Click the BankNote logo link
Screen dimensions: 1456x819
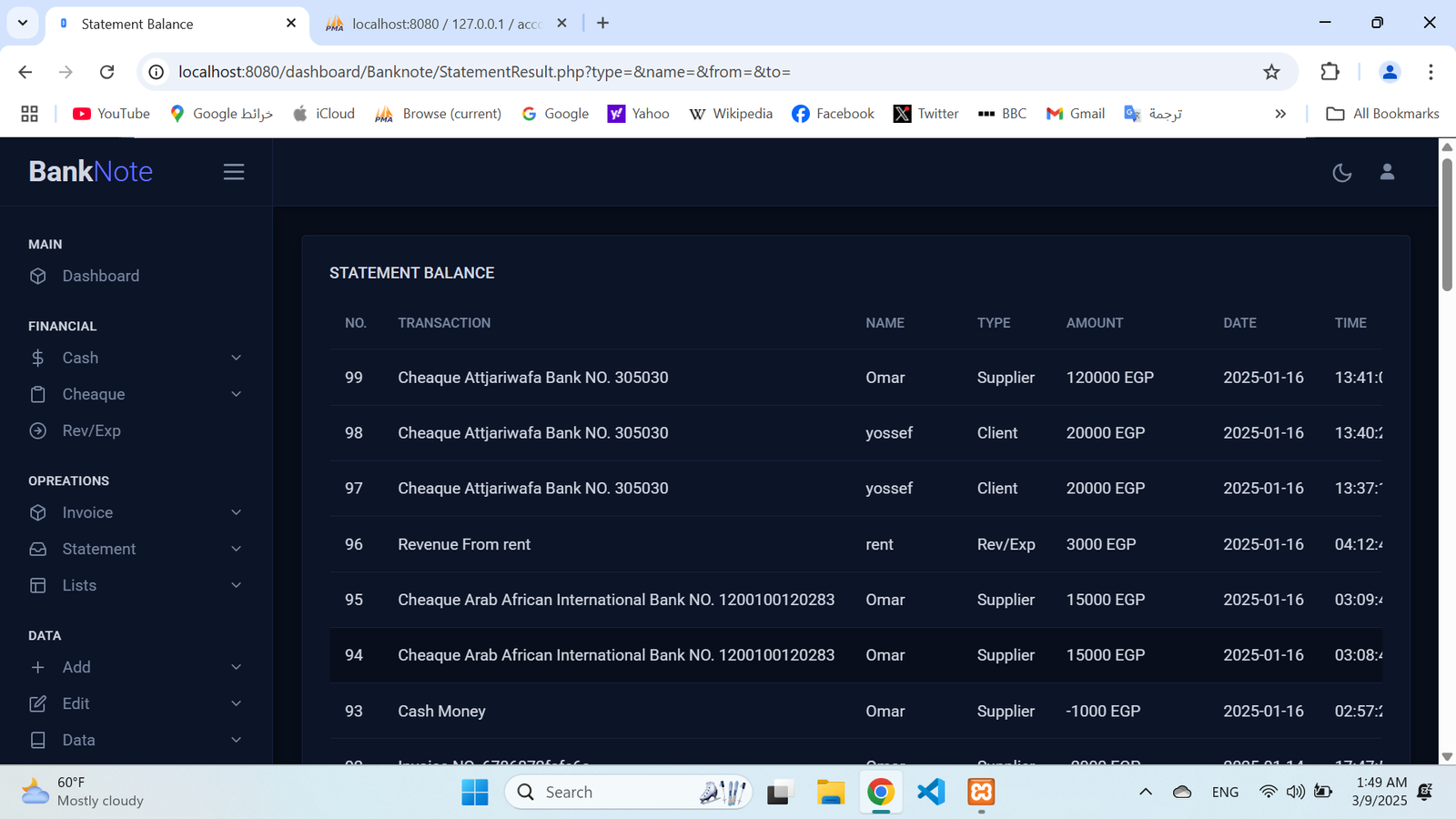tap(90, 171)
